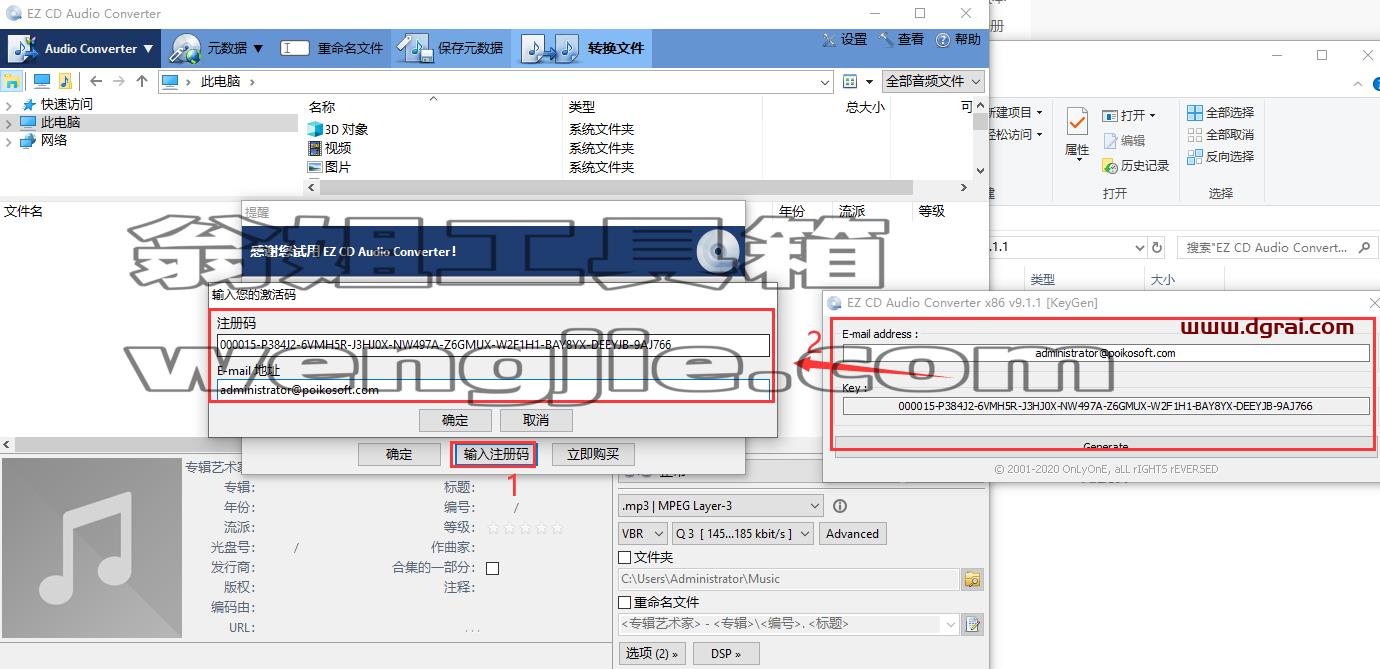Cancel activation with 取消 button

click(x=536, y=420)
